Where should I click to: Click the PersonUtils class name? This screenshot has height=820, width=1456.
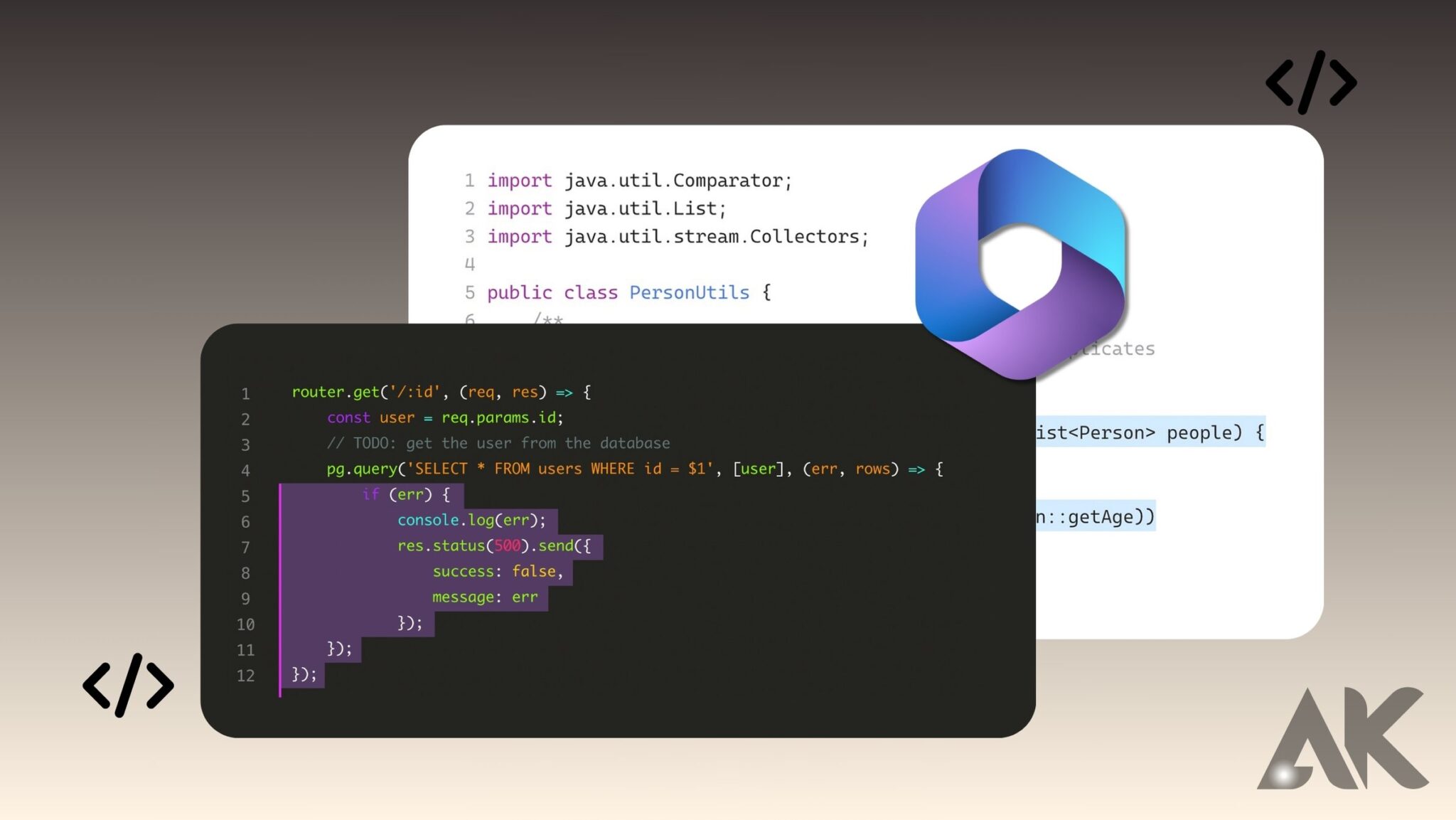point(689,292)
